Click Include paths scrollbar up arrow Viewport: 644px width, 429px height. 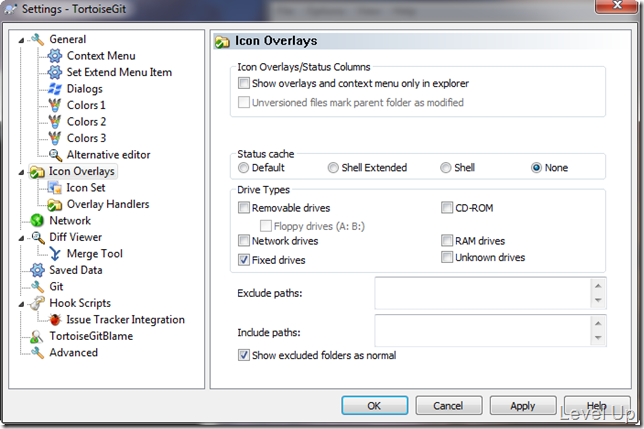(x=598, y=323)
